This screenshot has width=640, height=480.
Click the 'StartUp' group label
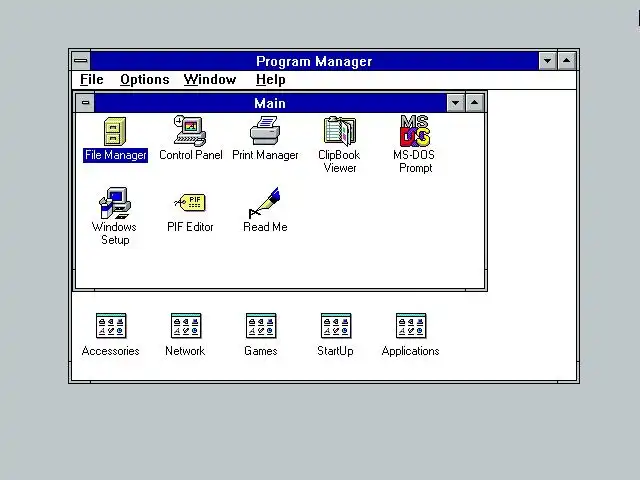[336, 351]
